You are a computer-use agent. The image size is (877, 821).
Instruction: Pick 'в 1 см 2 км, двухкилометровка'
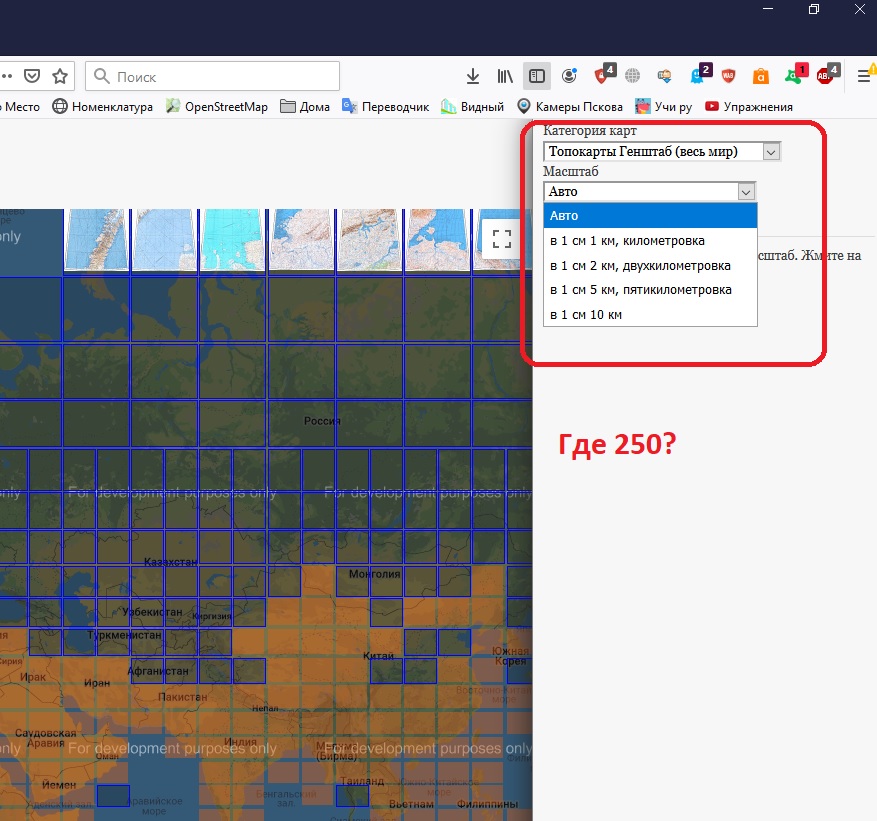pyautogui.click(x=650, y=266)
